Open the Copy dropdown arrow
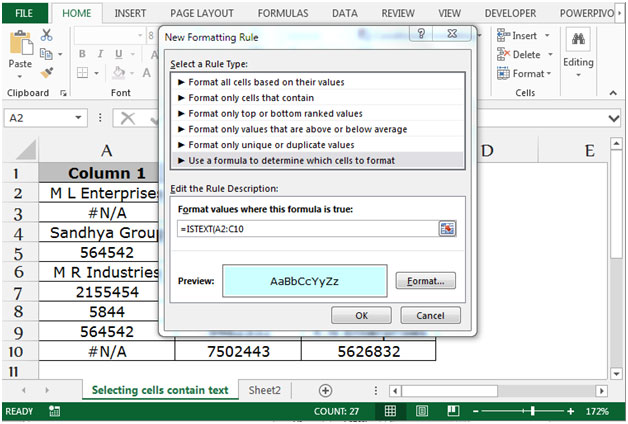This screenshot has width=628, height=424. [x=60, y=54]
